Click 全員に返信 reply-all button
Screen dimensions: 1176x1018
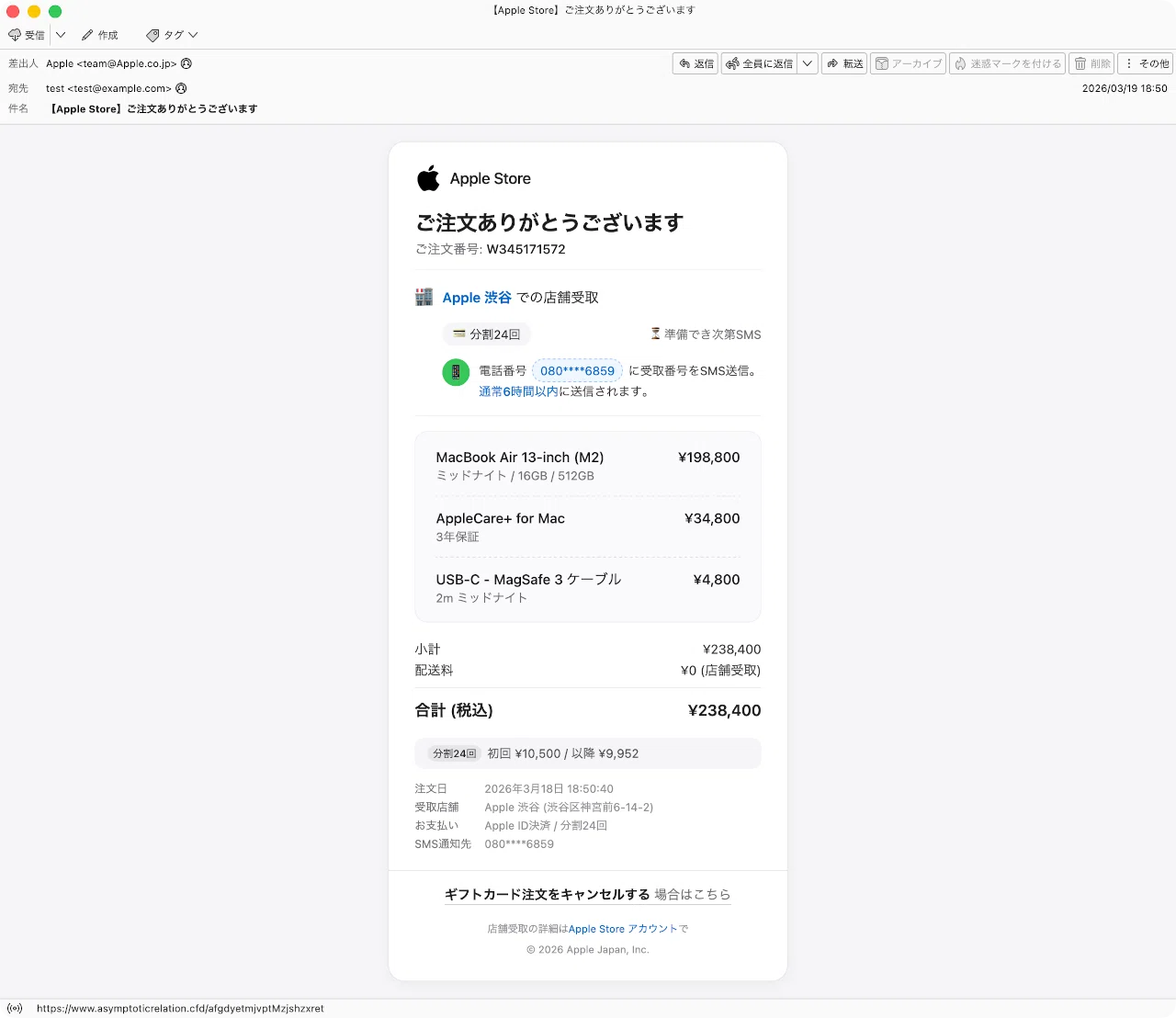759,63
